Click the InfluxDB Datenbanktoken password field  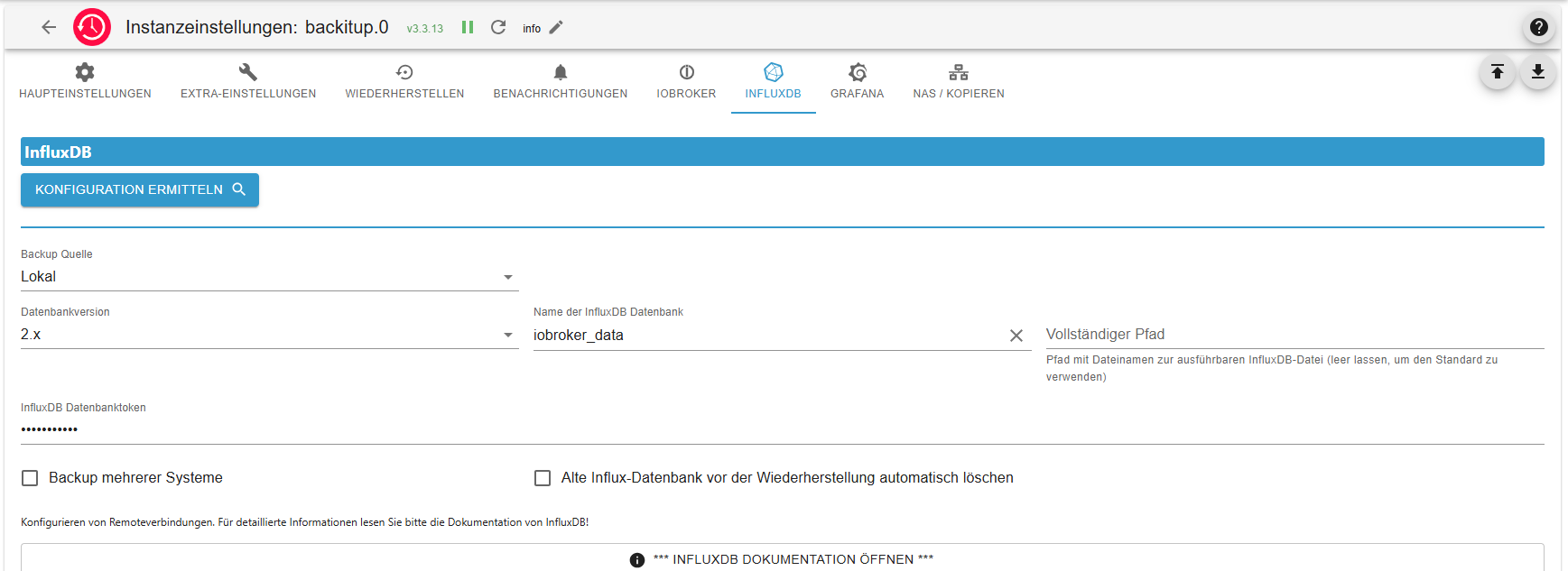(783, 429)
